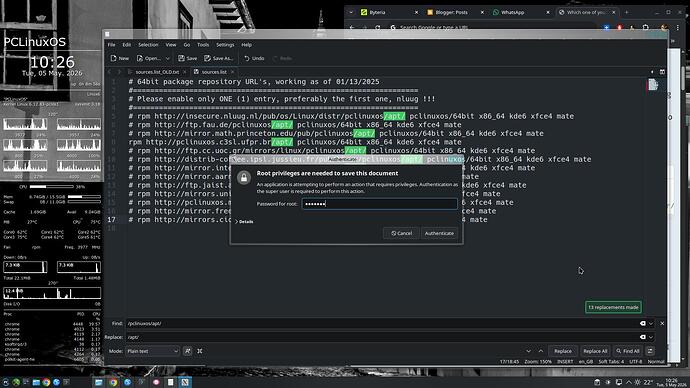Open the Go menu
690x388 pixels.
(187, 44)
